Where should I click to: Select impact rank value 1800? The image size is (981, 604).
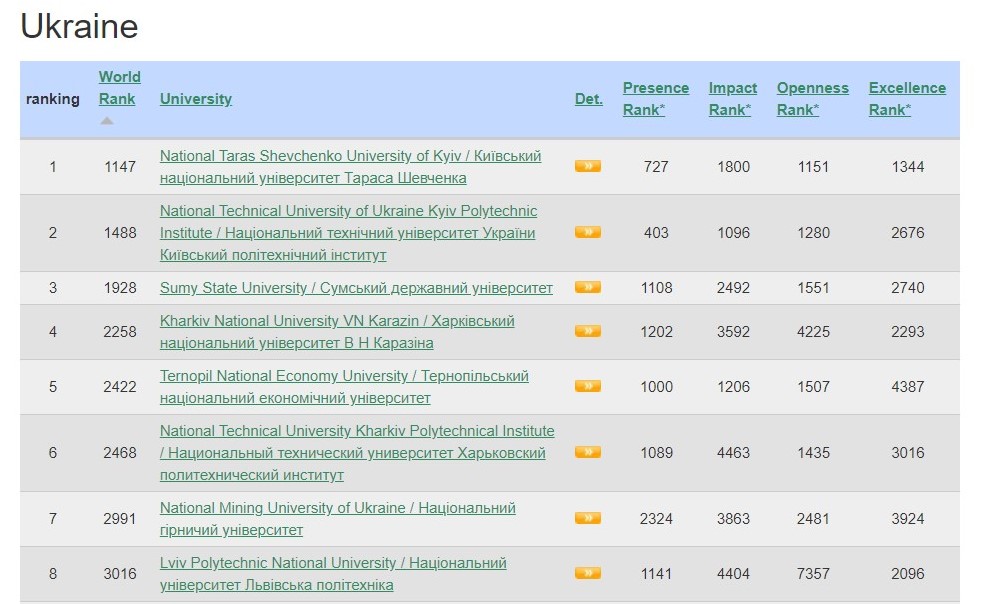coord(733,166)
